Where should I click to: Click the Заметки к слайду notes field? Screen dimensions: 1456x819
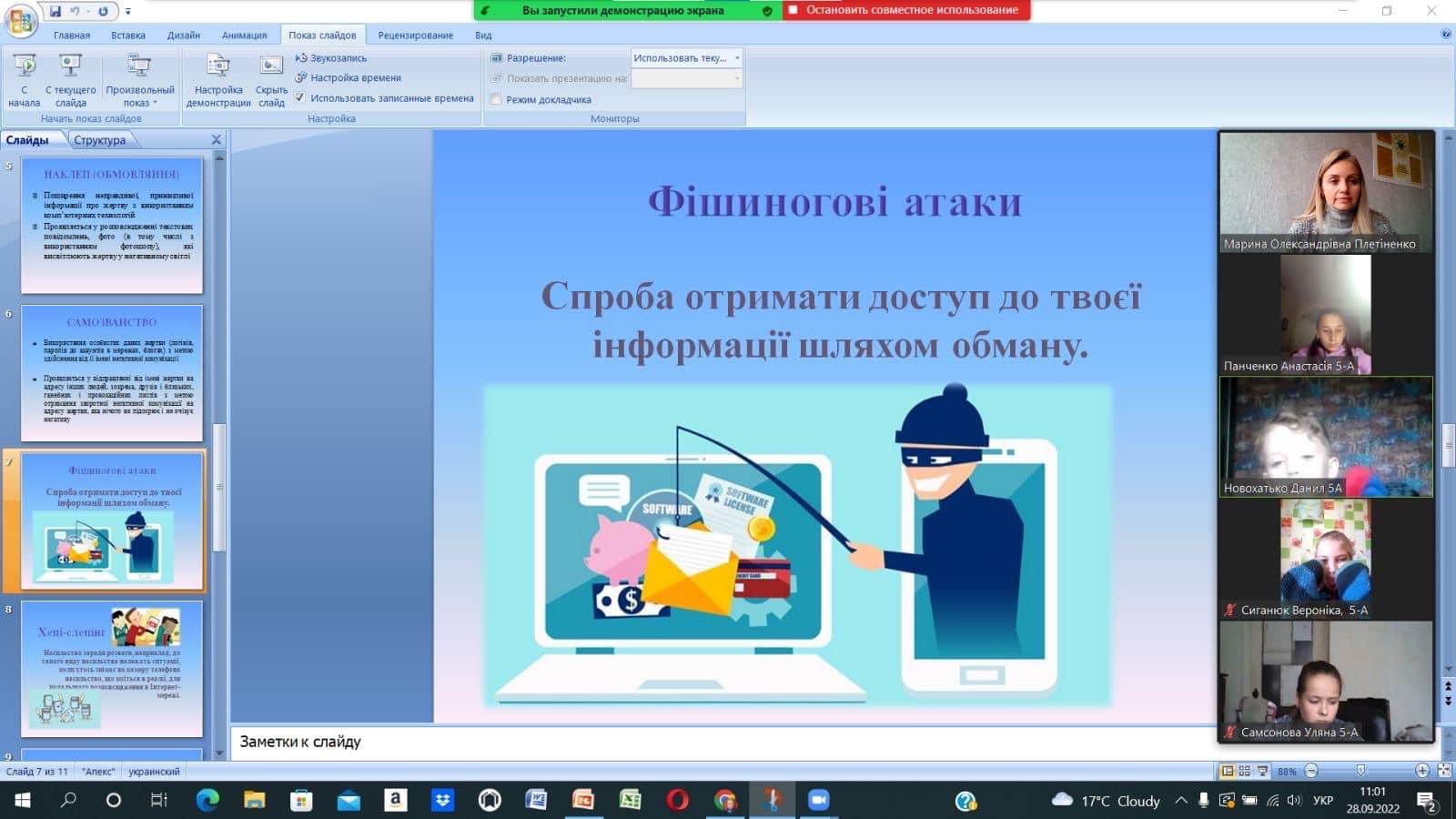click(x=723, y=742)
